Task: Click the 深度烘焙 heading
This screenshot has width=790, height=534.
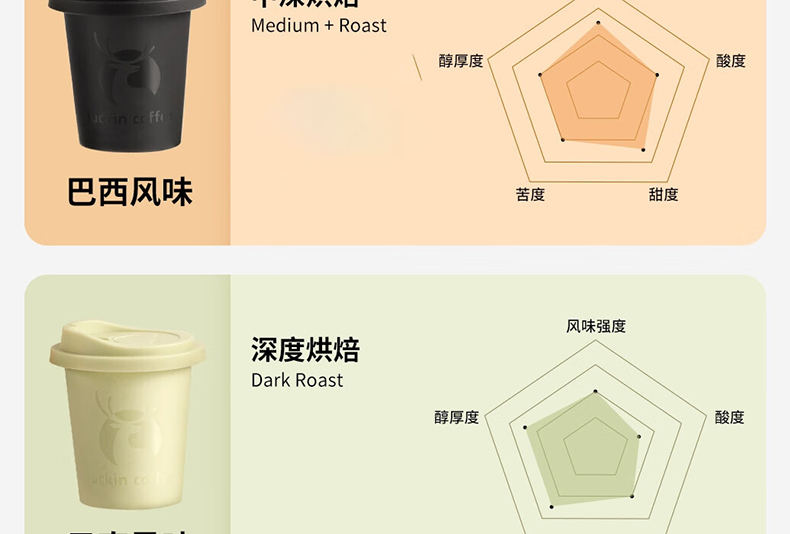Action: click(x=305, y=350)
